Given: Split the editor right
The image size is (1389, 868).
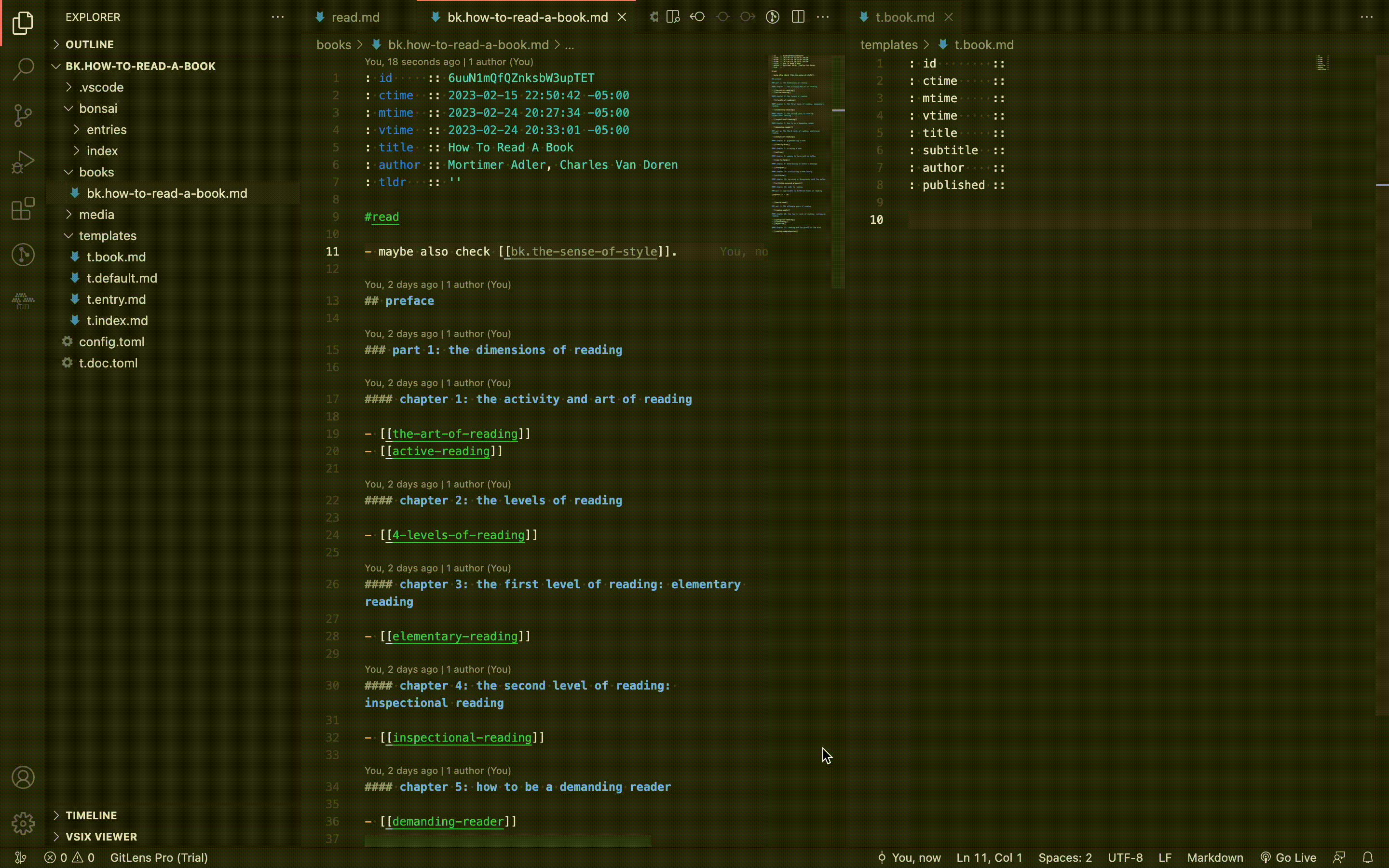Looking at the screenshot, I should (798, 17).
